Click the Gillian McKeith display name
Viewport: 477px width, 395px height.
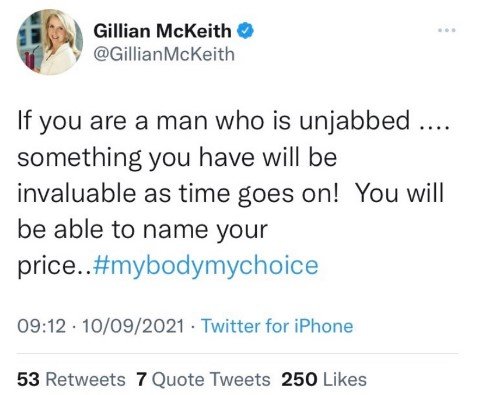point(162,31)
